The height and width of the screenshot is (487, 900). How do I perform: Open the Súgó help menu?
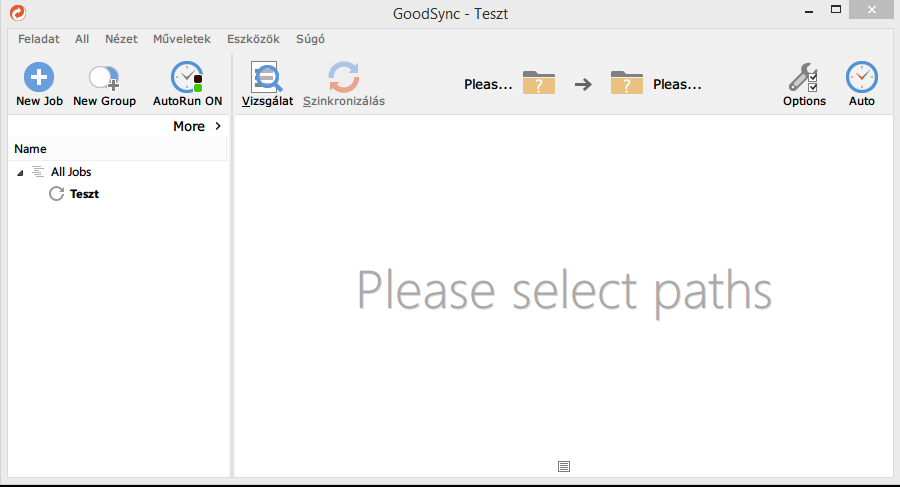click(x=310, y=39)
